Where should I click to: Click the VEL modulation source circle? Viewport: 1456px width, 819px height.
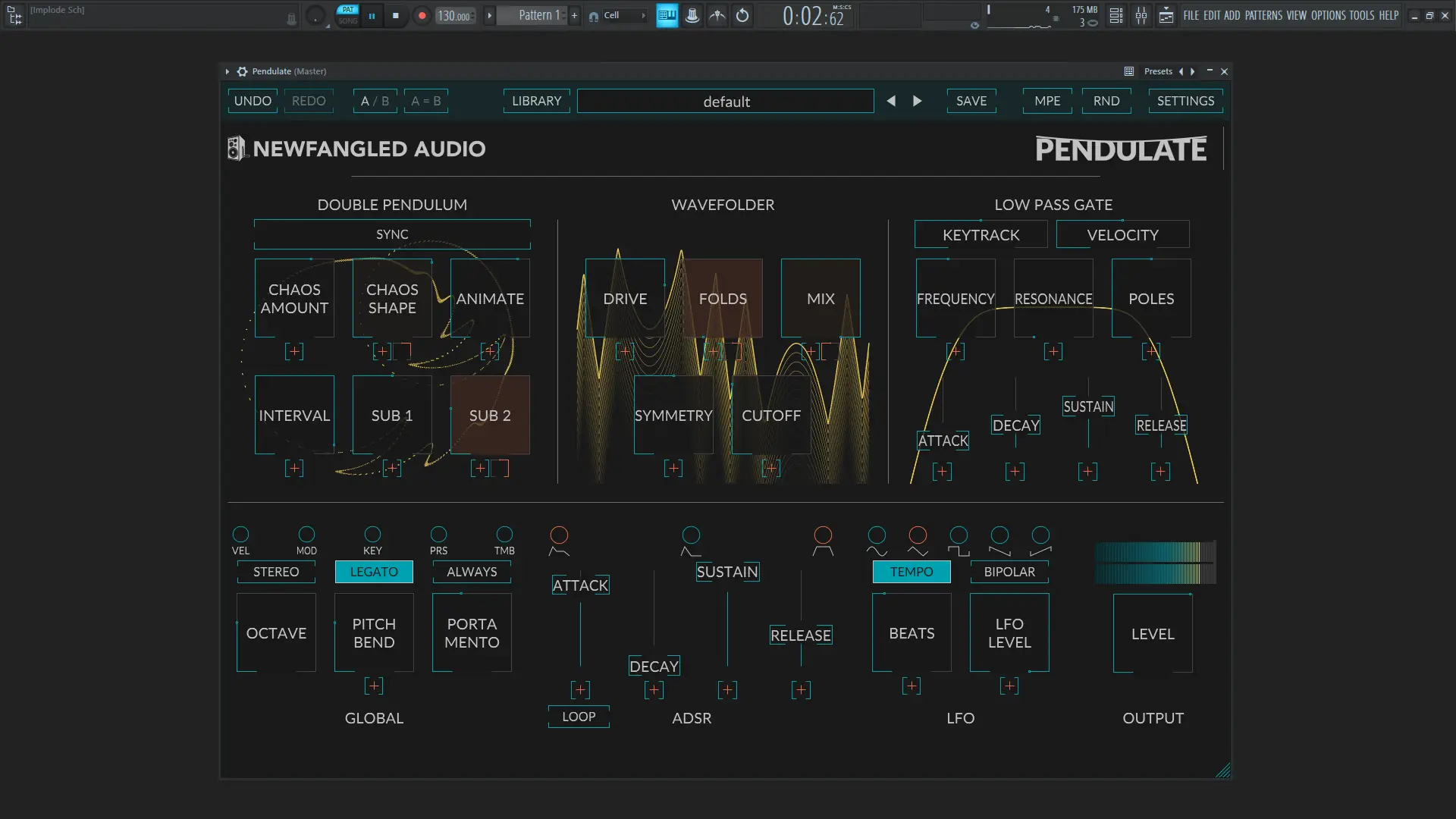click(240, 535)
